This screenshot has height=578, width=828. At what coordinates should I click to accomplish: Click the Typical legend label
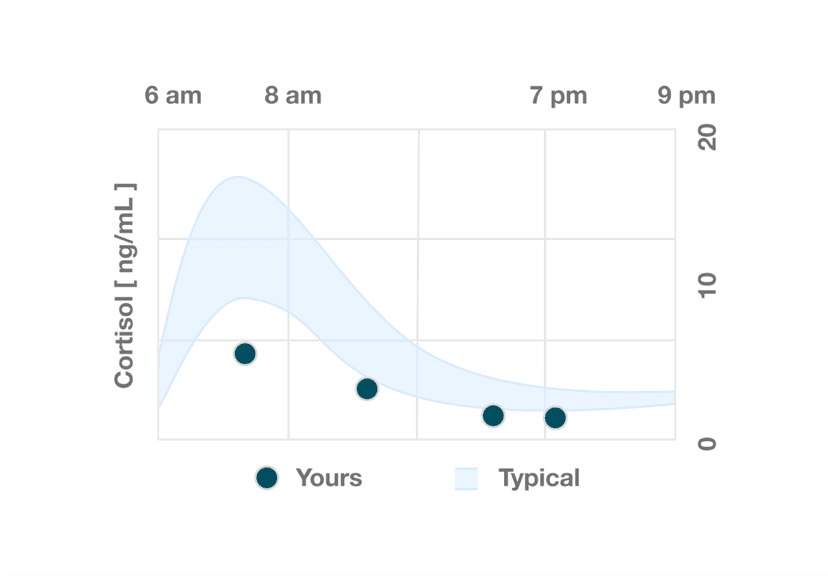(x=539, y=478)
